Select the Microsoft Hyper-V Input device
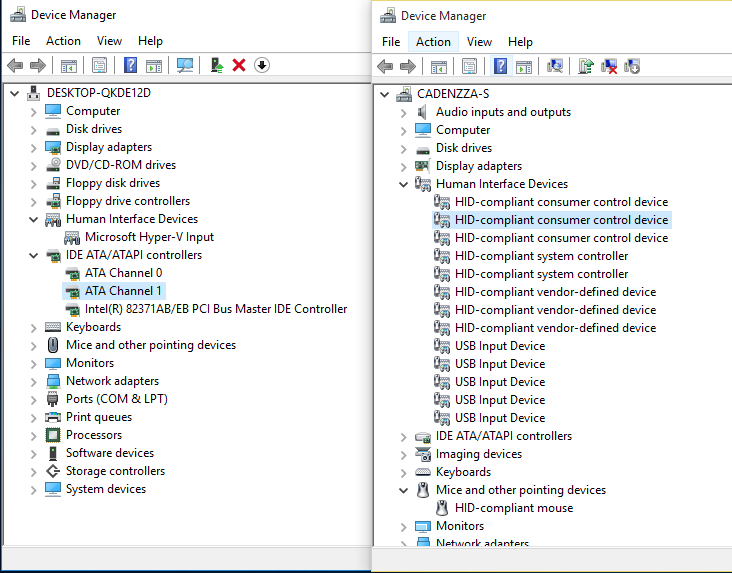Image resolution: width=732 pixels, height=573 pixels. coord(149,237)
